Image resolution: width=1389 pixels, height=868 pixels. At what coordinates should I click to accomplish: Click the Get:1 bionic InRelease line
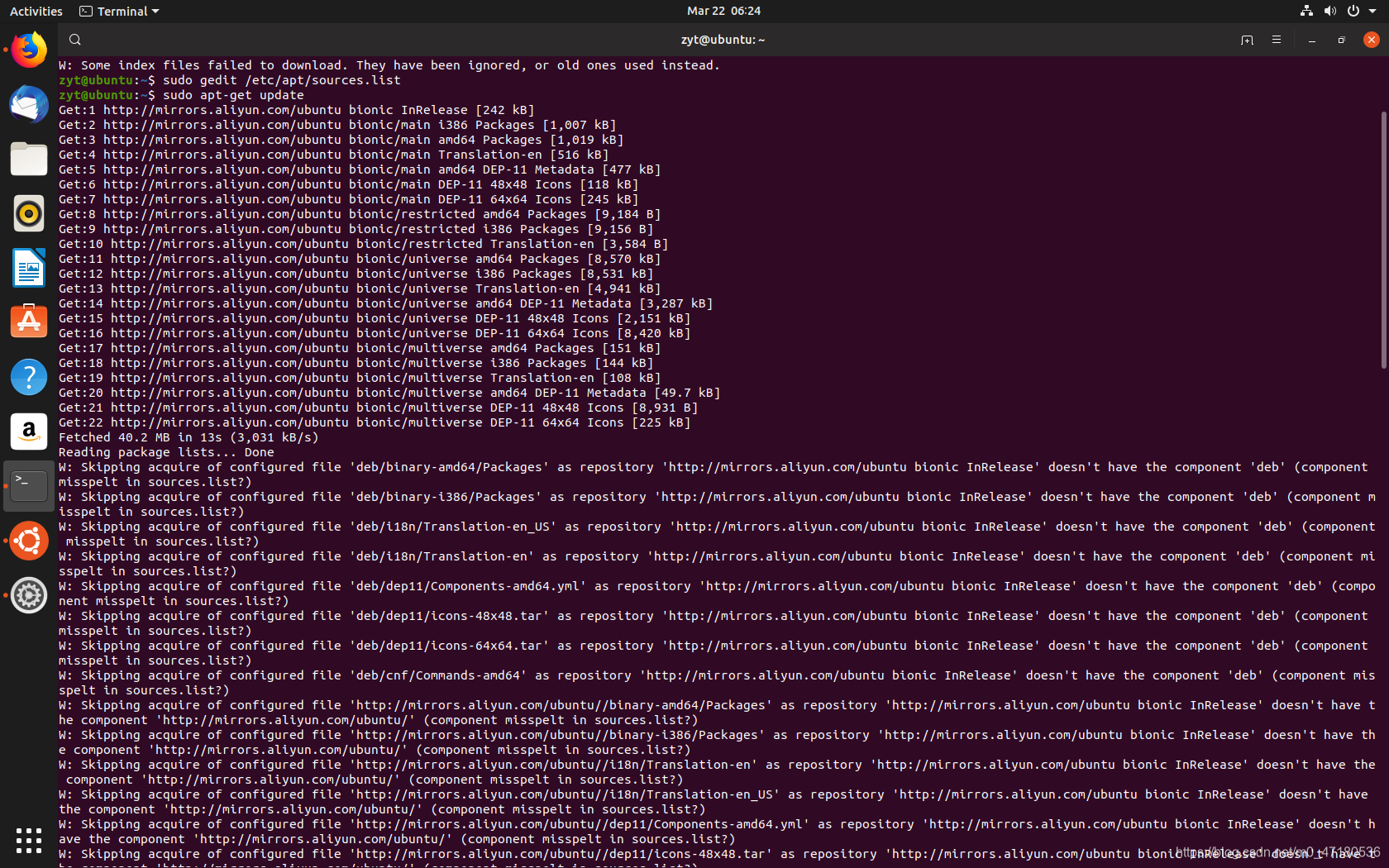(297, 110)
